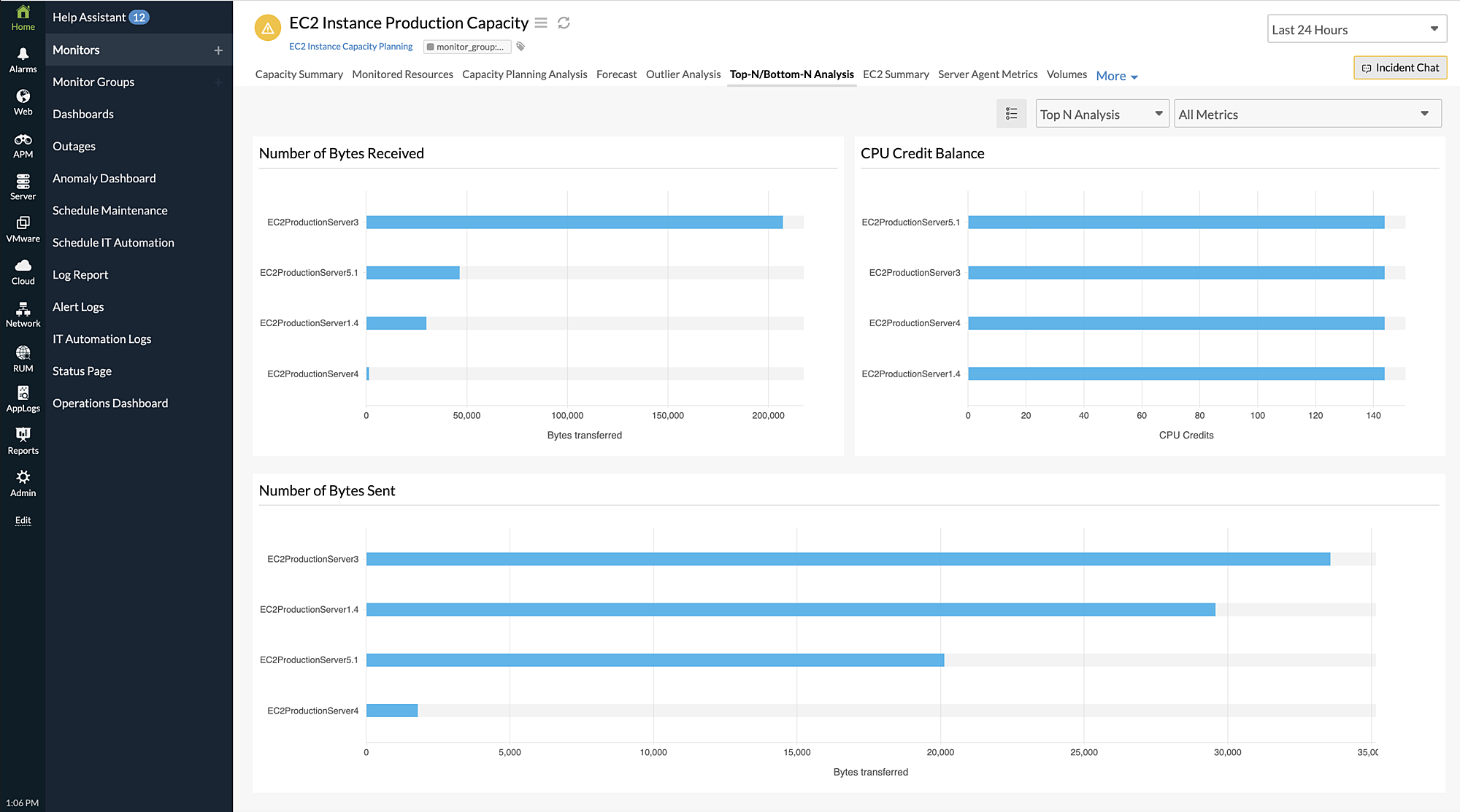
Task: Click the Incident Chat button
Action: (1400, 68)
